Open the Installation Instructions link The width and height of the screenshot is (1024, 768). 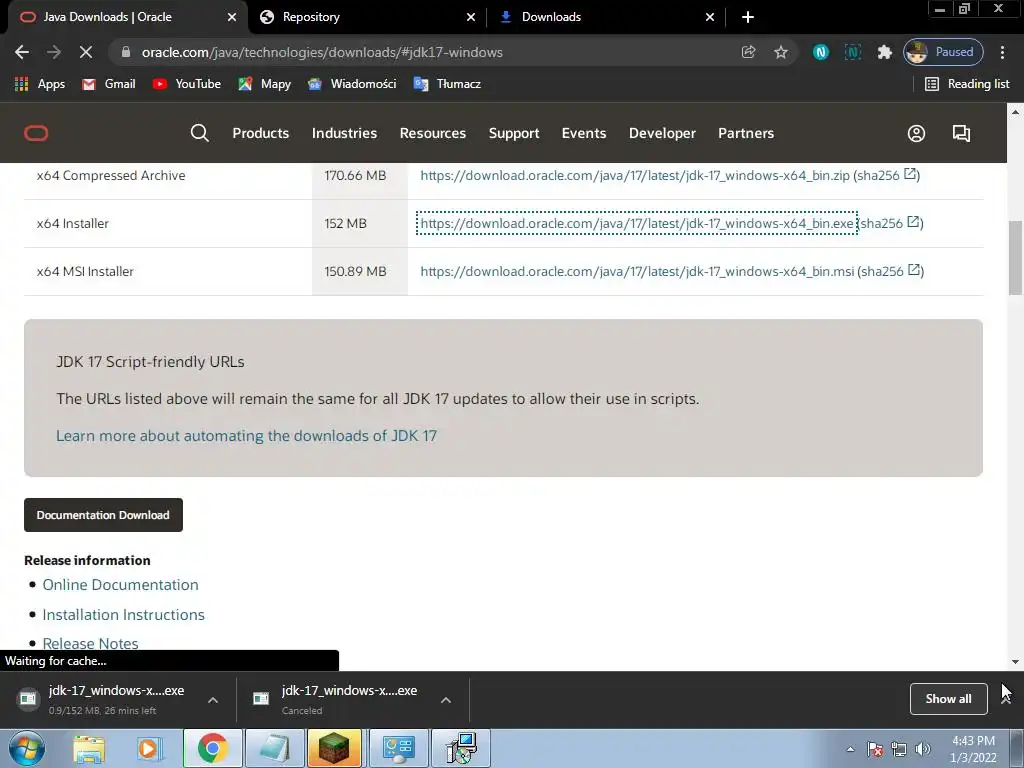(x=123, y=615)
